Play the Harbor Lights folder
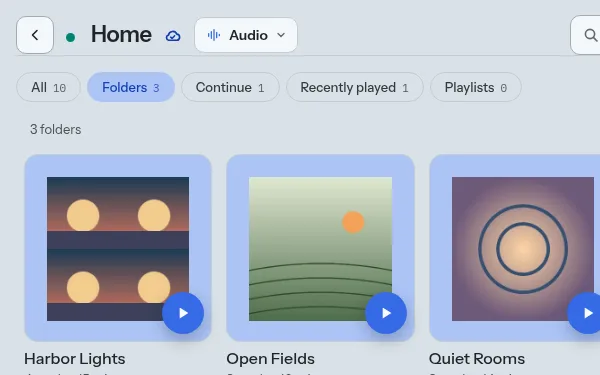The image size is (600, 375). (x=183, y=313)
